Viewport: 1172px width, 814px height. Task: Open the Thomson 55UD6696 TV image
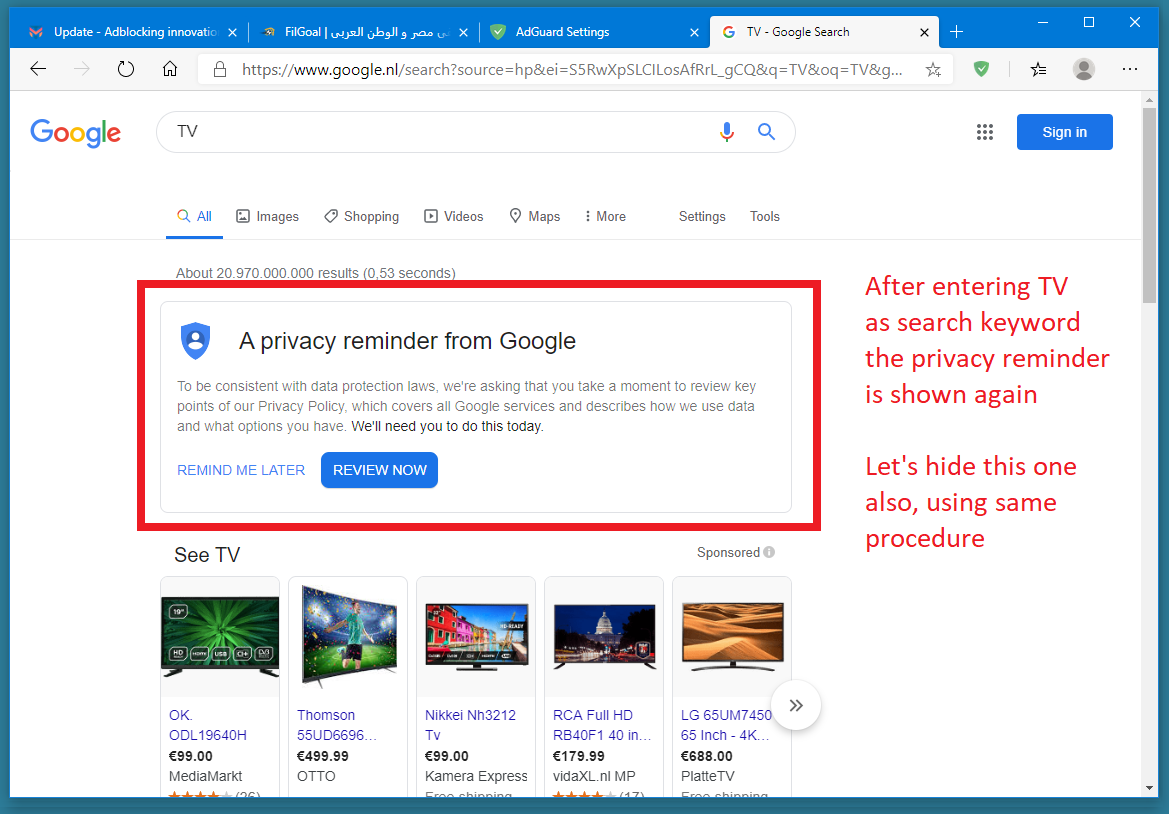click(x=348, y=637)
